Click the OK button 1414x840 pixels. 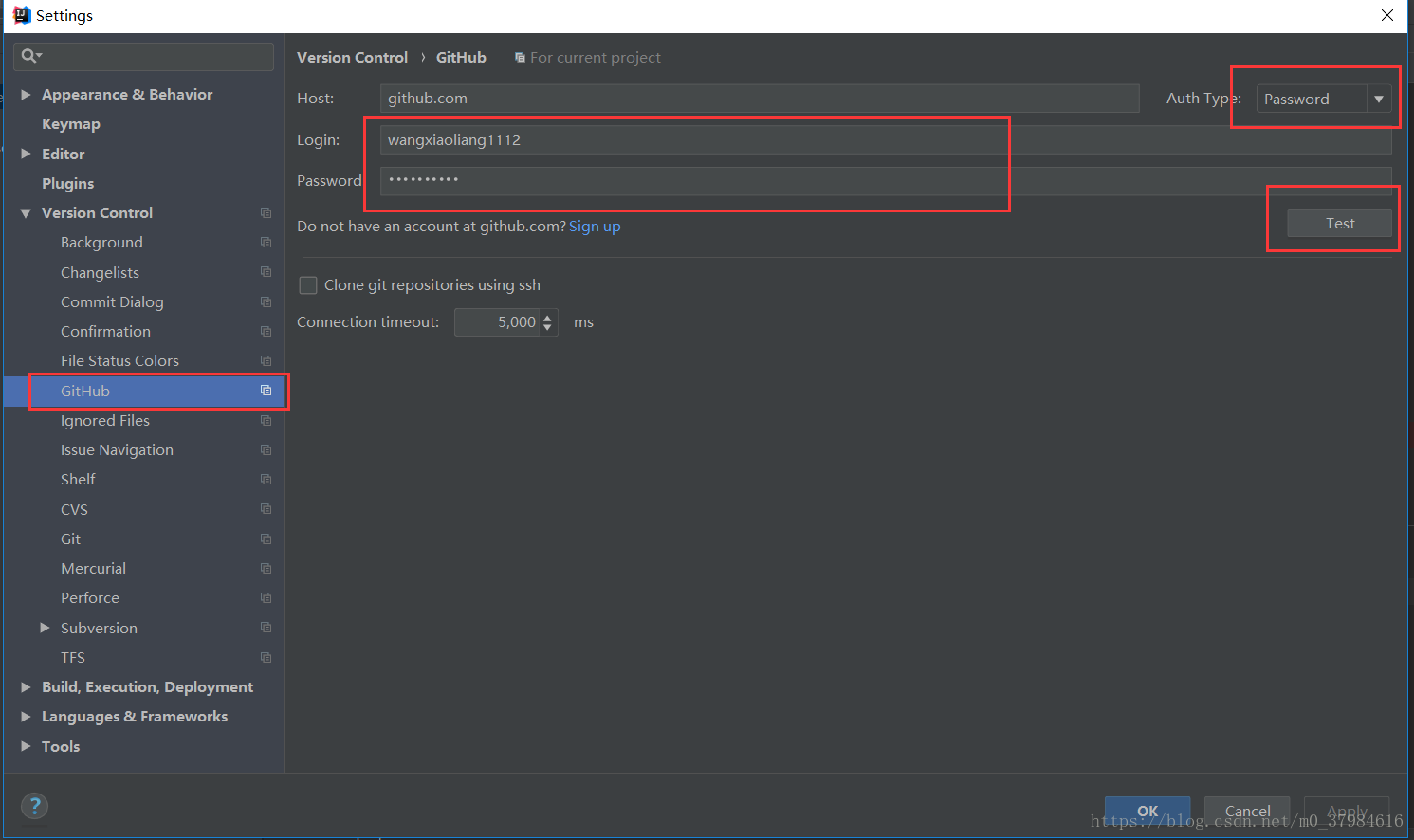1148,811
